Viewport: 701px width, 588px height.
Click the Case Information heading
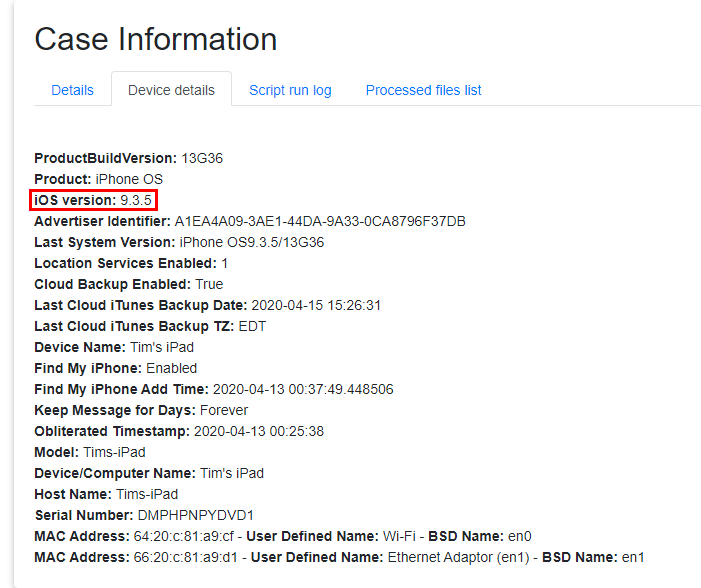click(x=156, y=39)
